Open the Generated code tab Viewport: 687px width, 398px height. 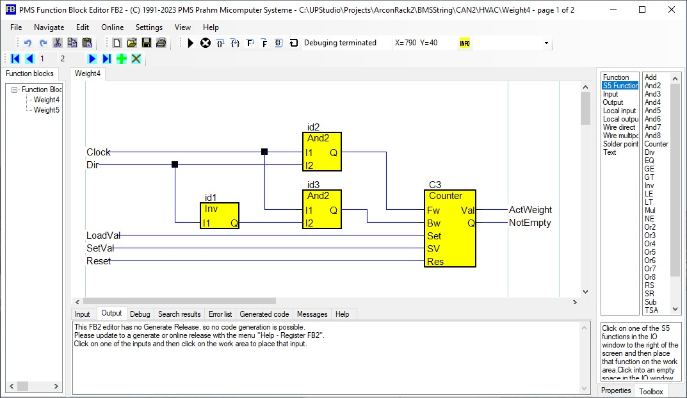[264, 314]
